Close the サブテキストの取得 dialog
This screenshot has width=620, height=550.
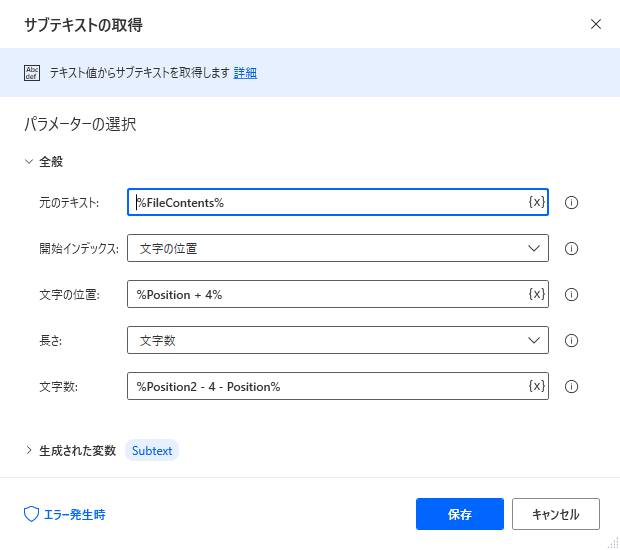pos(595,24)
